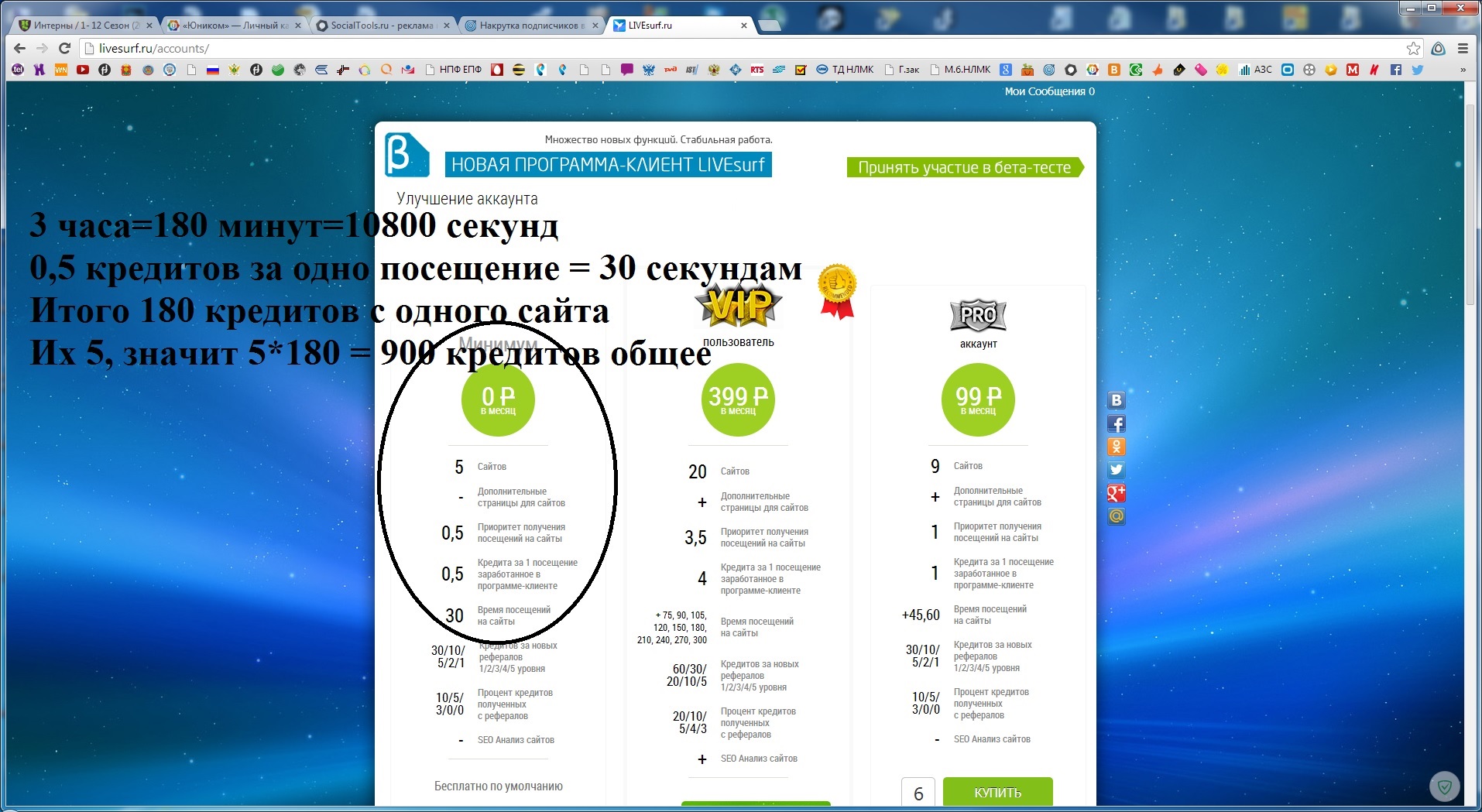Share page via Google+ side button

pos(1117,493)
